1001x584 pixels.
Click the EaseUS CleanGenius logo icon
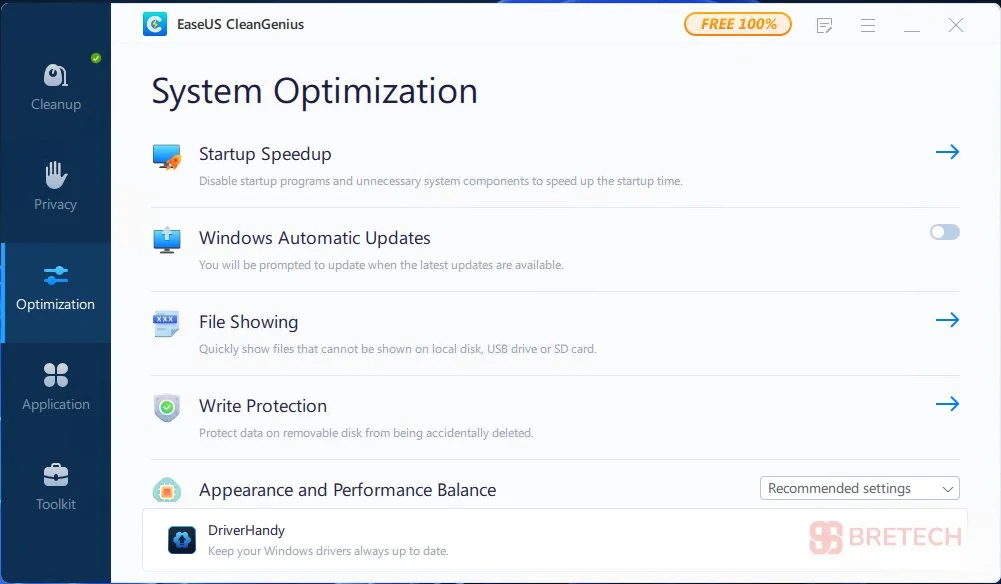click(155, 24)
